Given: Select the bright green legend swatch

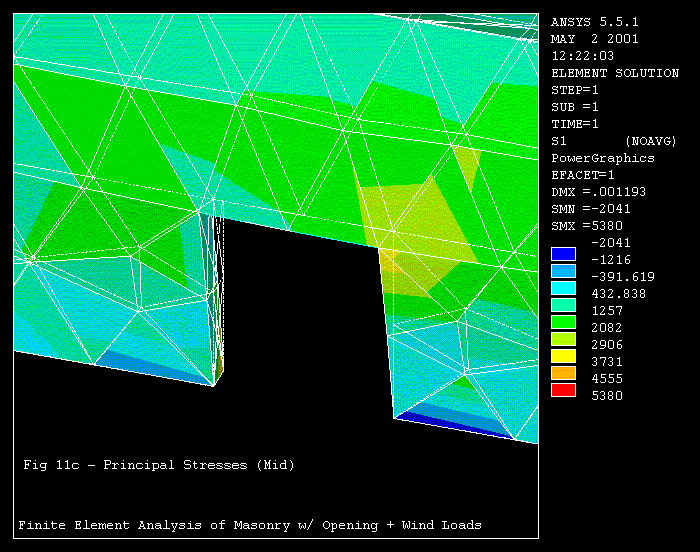Looking at the screenshot, I should pos(565,321).
